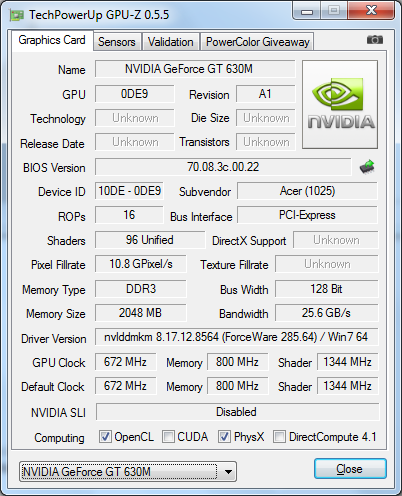Click the camera screenshot icon
This screenshot has height=496, width=402.
[x=375, y=40]
